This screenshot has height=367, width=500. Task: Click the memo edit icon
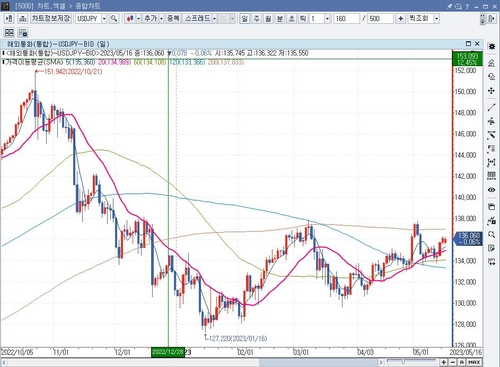tap(491, 248)
